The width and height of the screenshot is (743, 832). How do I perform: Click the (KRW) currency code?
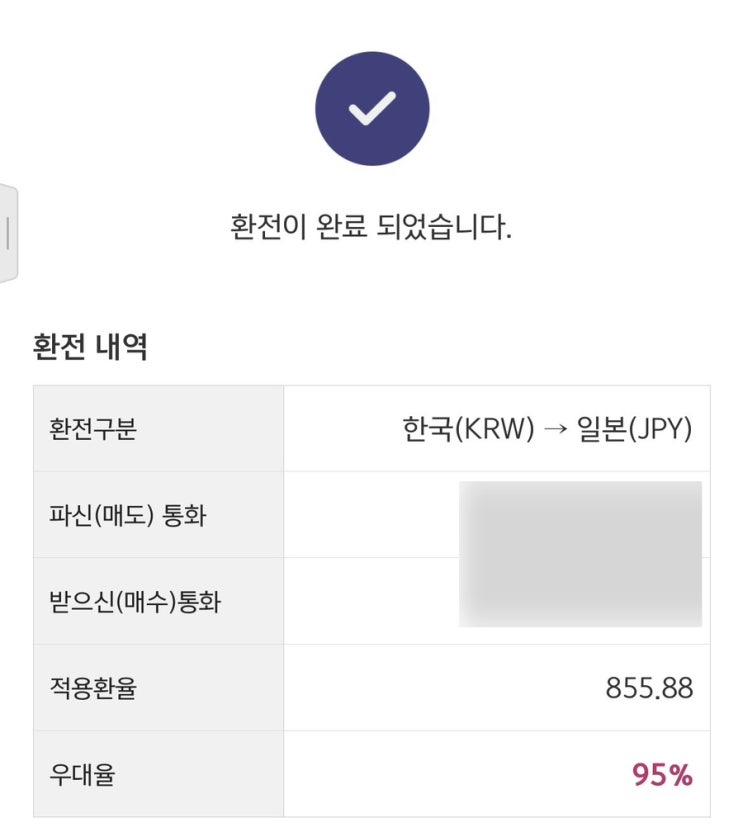click(492, 430)
